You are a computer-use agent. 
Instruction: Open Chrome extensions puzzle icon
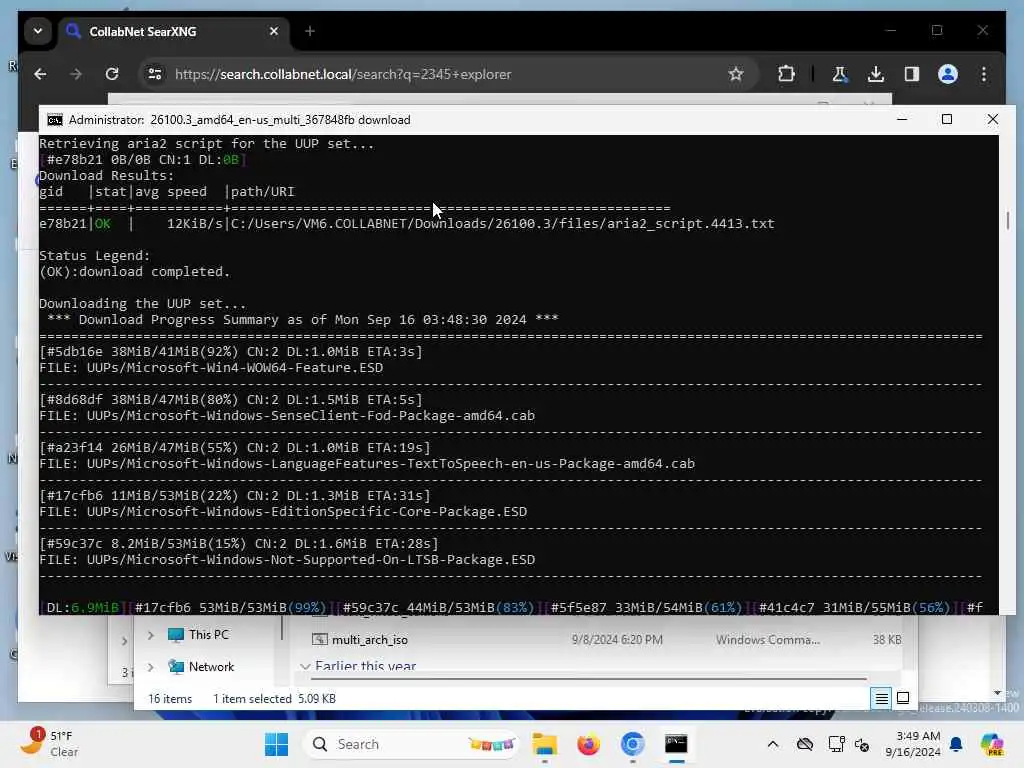pos(786,74)
